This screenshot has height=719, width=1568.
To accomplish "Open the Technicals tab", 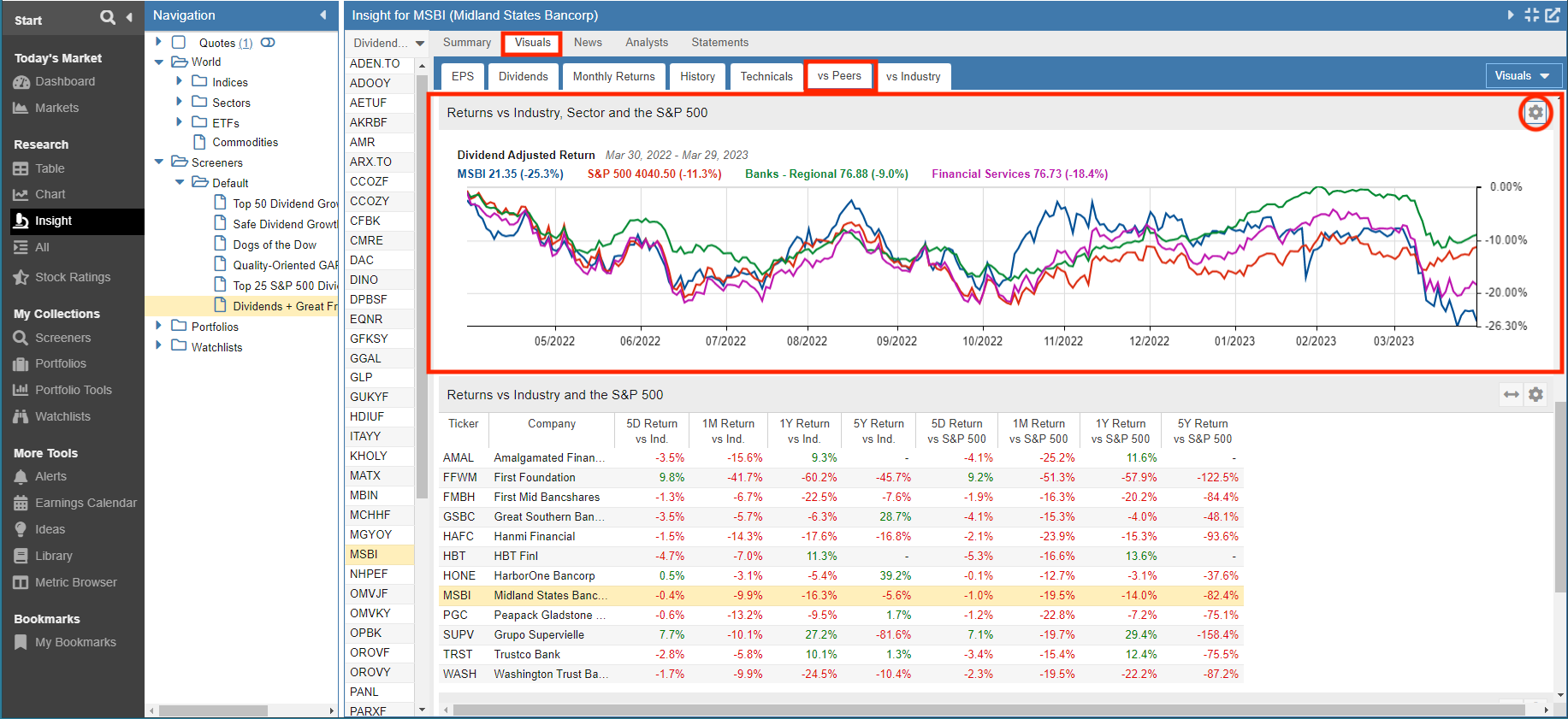I will coord(766,76).
